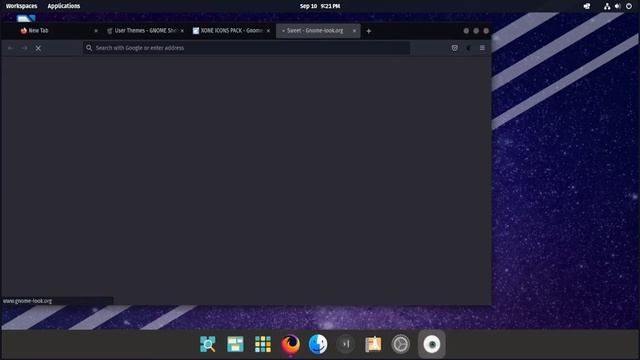The width and height of the screenshot is (640, 360).
Task: Close the User Themes tab
Action: [x=182, y=31]
